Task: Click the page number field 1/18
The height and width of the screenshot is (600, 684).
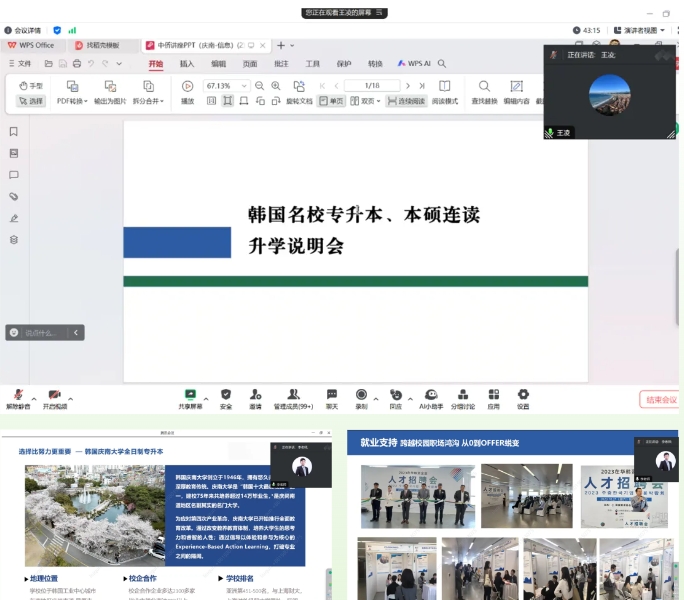Action: [x=372, y=86]
